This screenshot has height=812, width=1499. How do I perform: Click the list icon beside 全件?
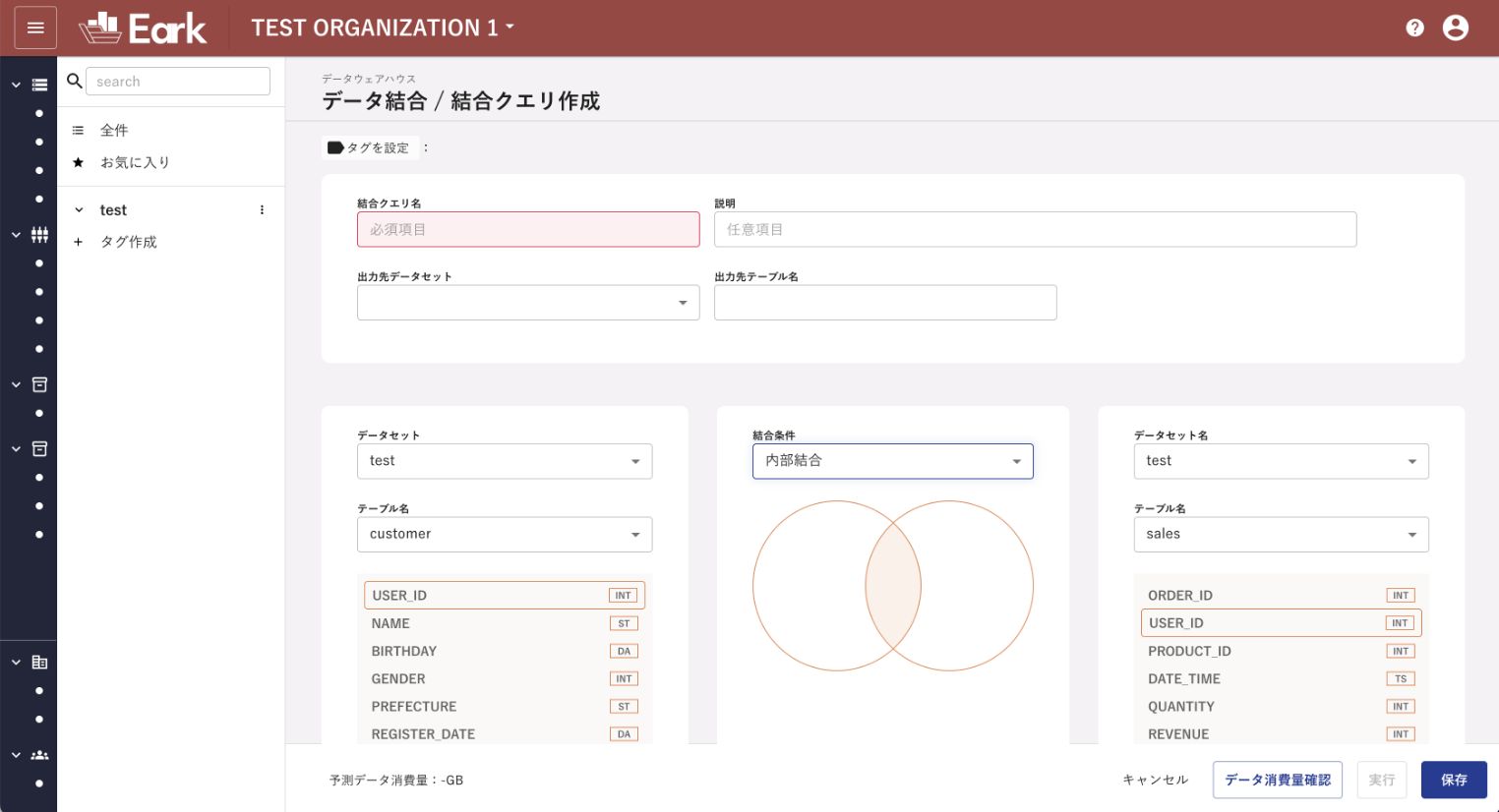78,130
